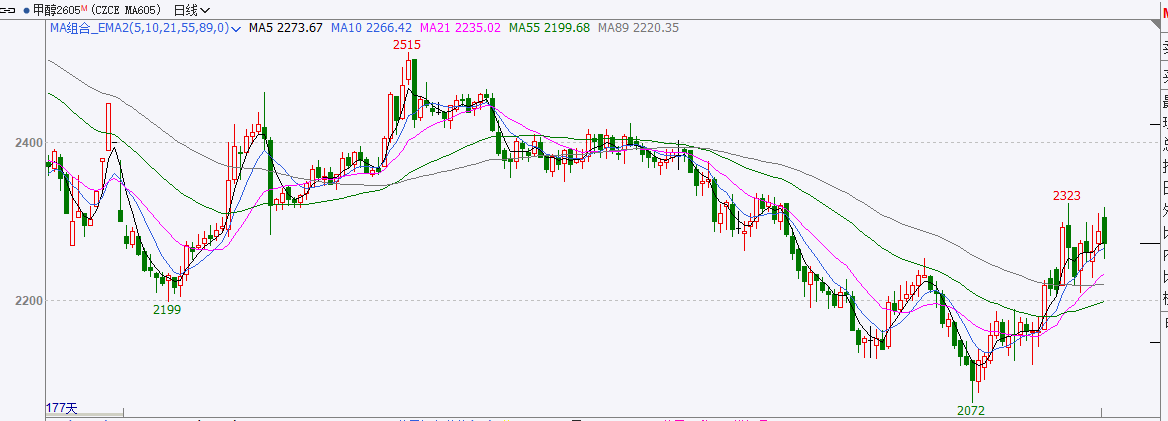Select the MA组合_EMA2(5,10,21,55,89,0) indicator label
Viewport: 1168px width, 421px height.
(x=139, y=28)
